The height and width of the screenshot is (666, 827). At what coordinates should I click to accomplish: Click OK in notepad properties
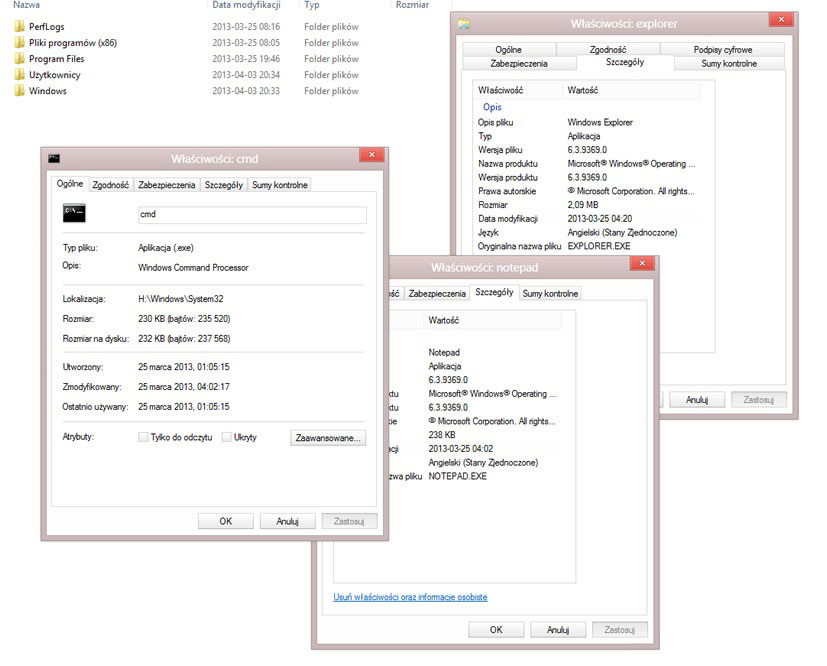[x=496, y=630]
